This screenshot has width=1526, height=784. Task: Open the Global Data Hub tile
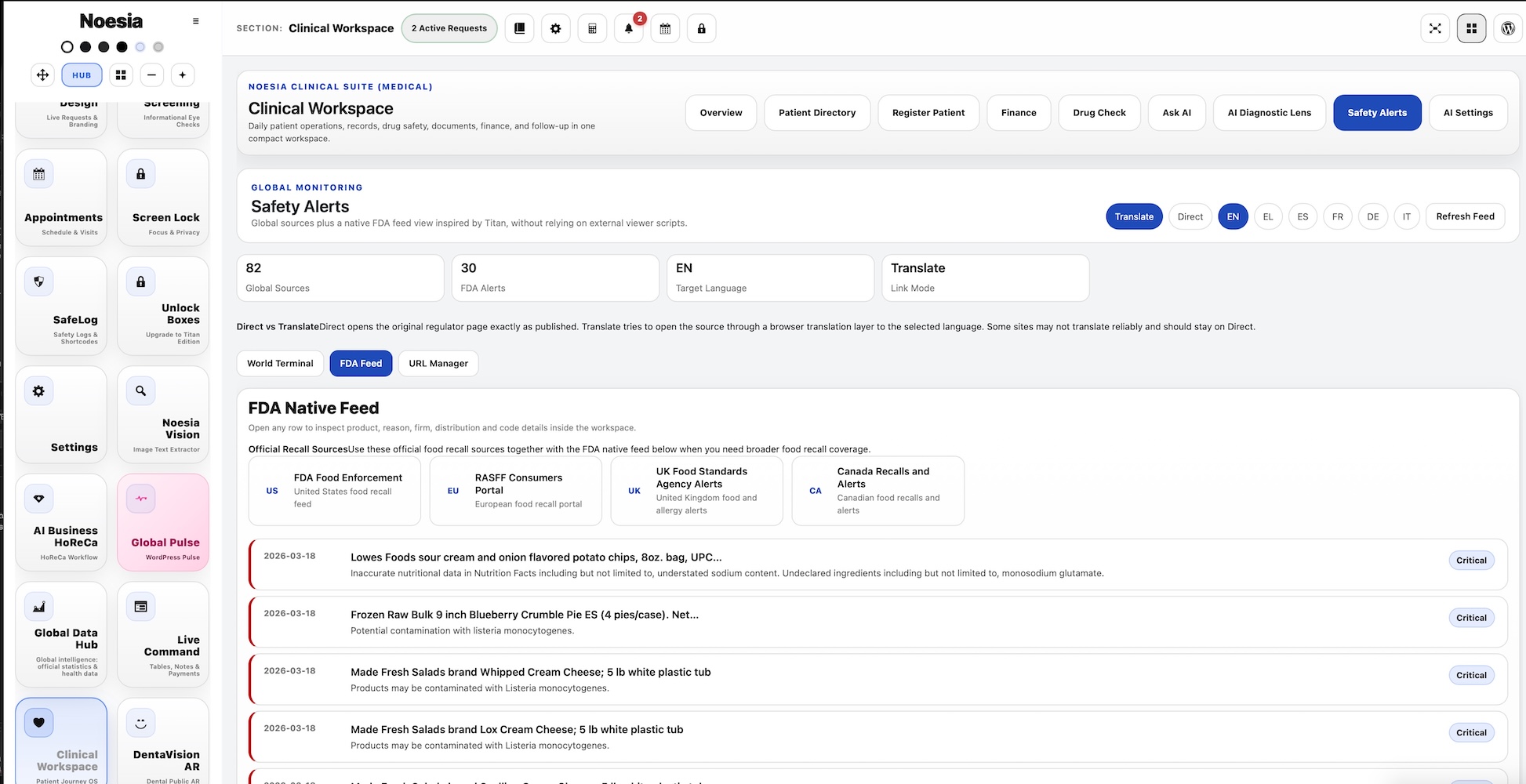61,634
